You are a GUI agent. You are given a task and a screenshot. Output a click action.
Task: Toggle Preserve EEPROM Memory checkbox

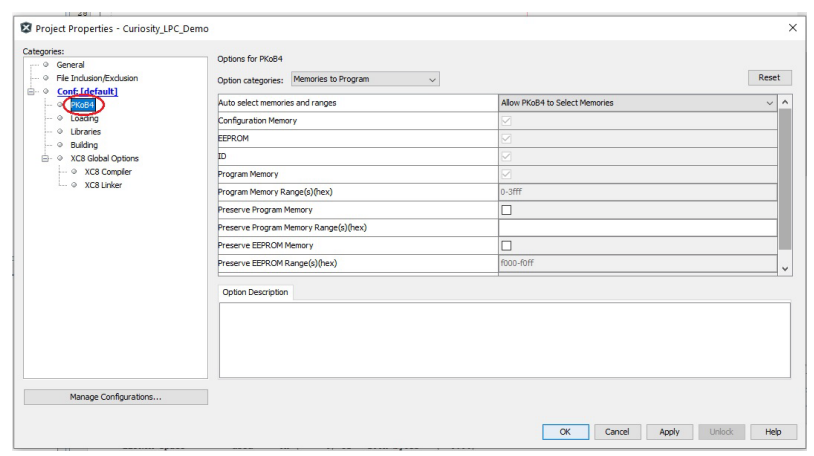506,245
